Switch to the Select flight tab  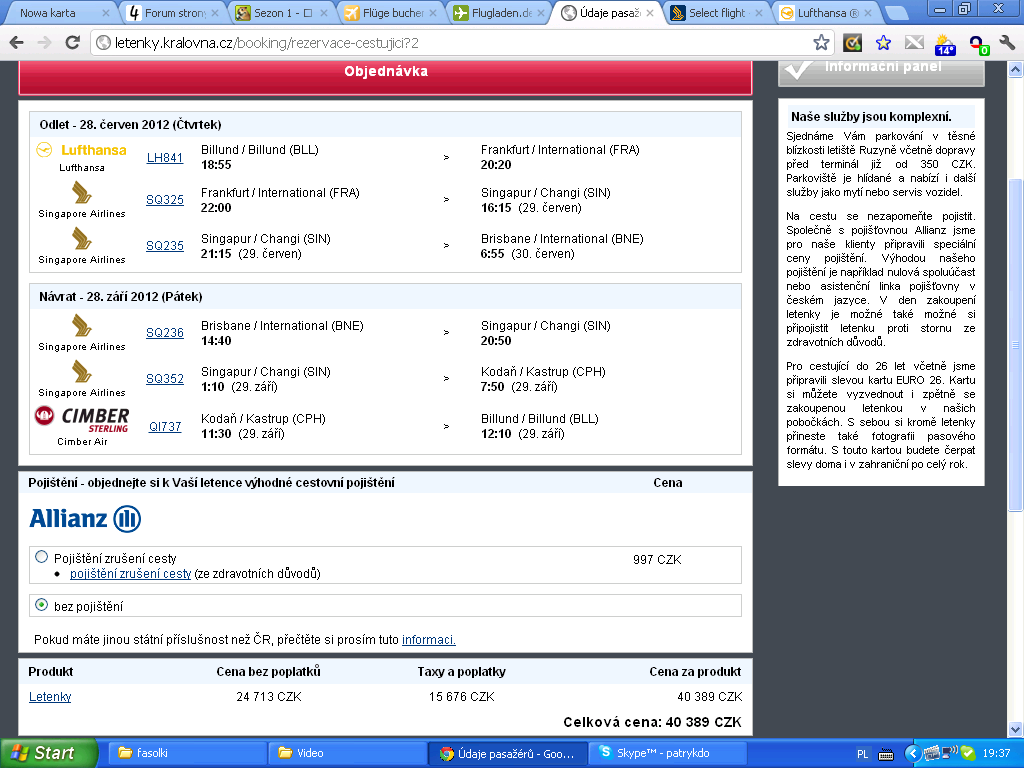click(x=716, y=13)
